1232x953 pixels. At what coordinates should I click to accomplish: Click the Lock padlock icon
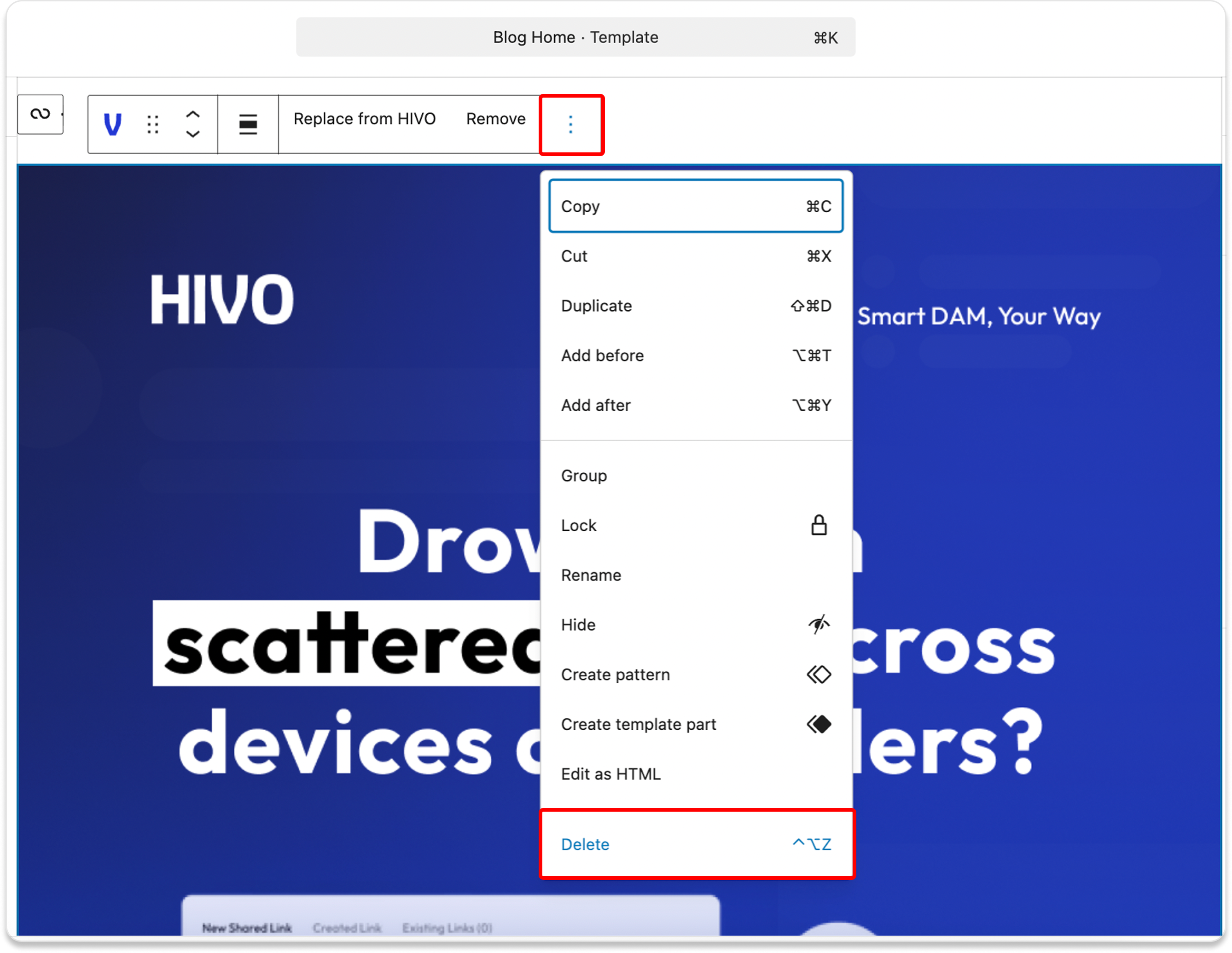click(x=819, y=525)
